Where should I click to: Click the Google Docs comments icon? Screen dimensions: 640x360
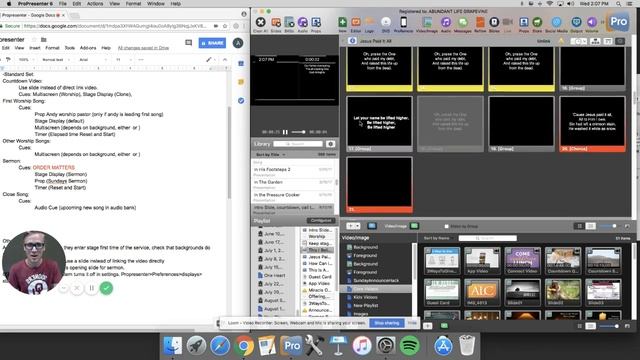(189, 42)
